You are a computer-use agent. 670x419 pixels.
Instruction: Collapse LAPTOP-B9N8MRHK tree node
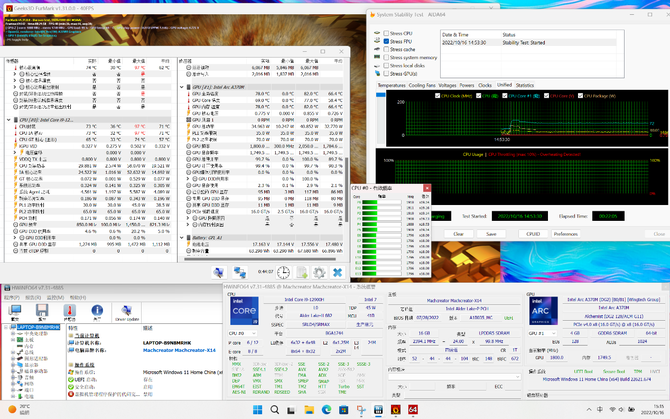[x=6, y=327]
